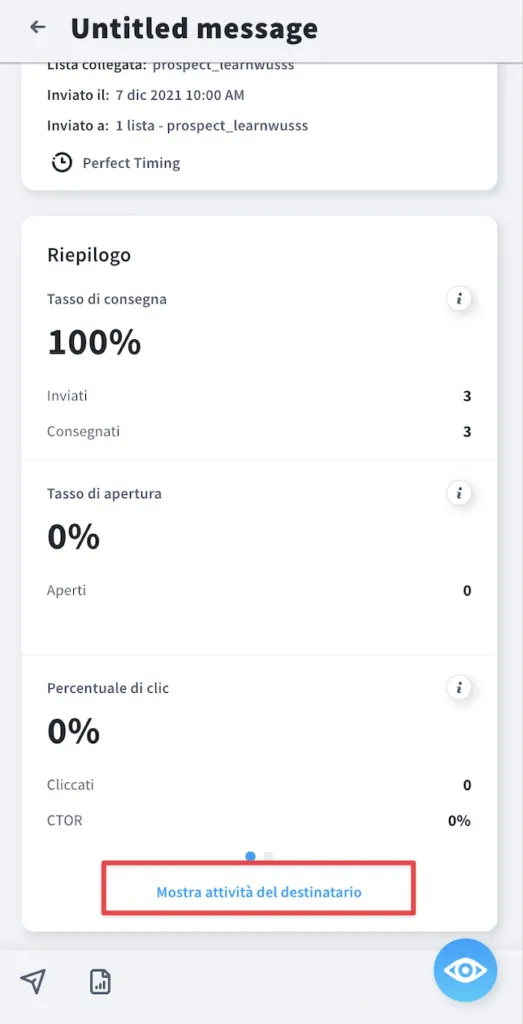Tap the Perfect Timing label

(131, 163)
